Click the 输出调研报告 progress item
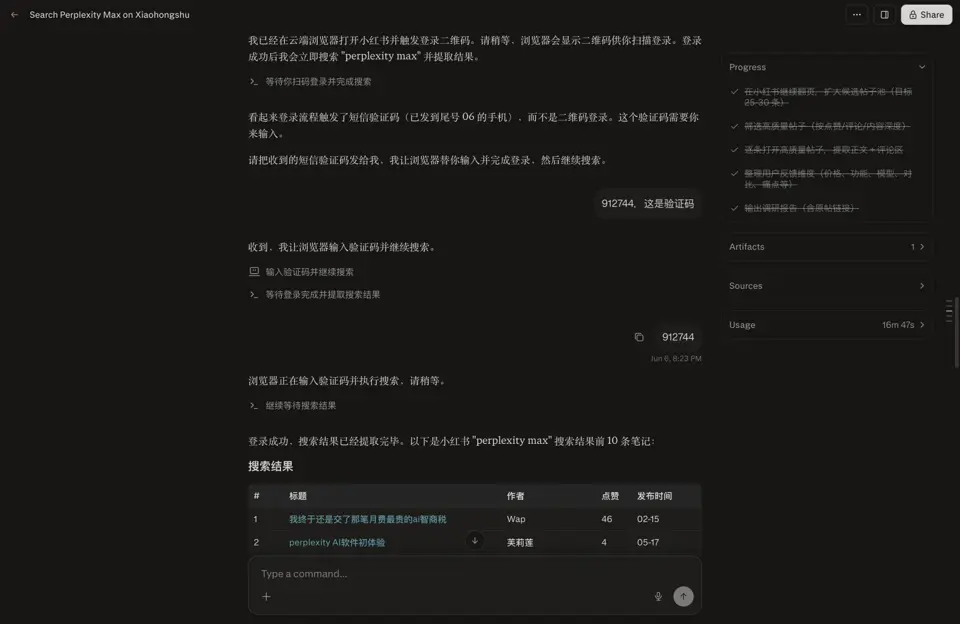960x624 pixels. coord(801,208)
